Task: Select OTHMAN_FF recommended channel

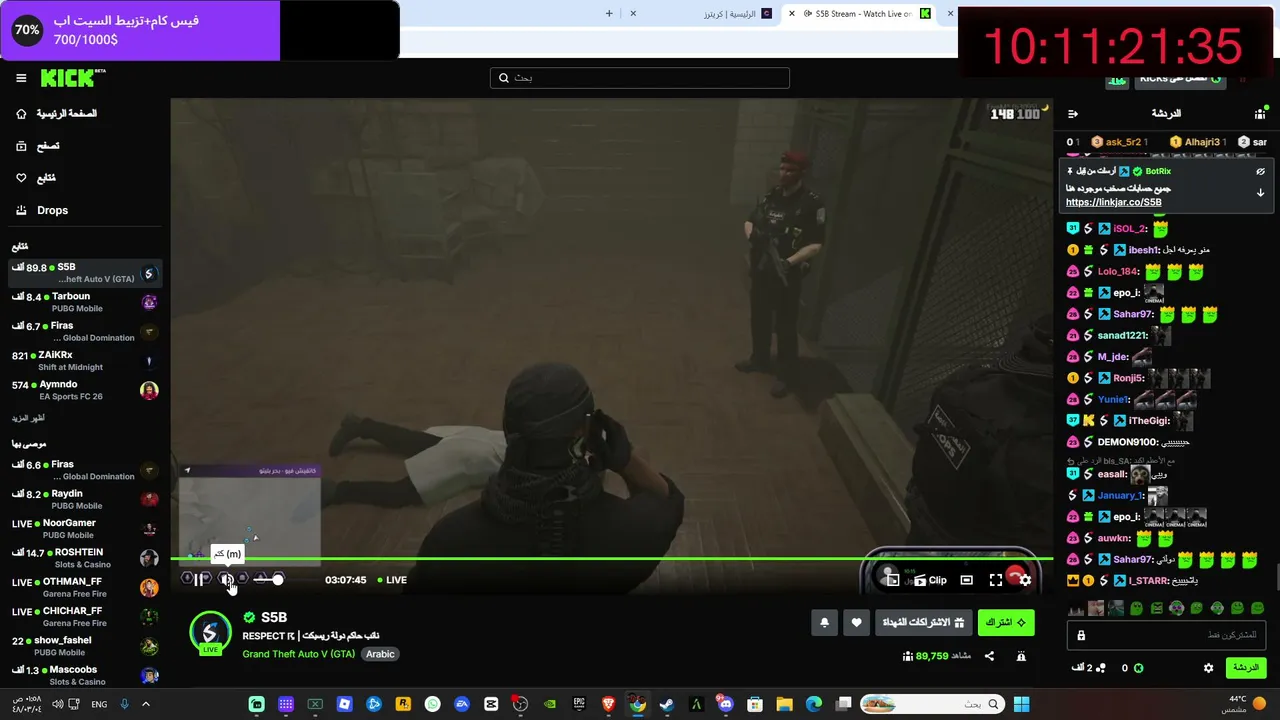Action: click(85, 587)
